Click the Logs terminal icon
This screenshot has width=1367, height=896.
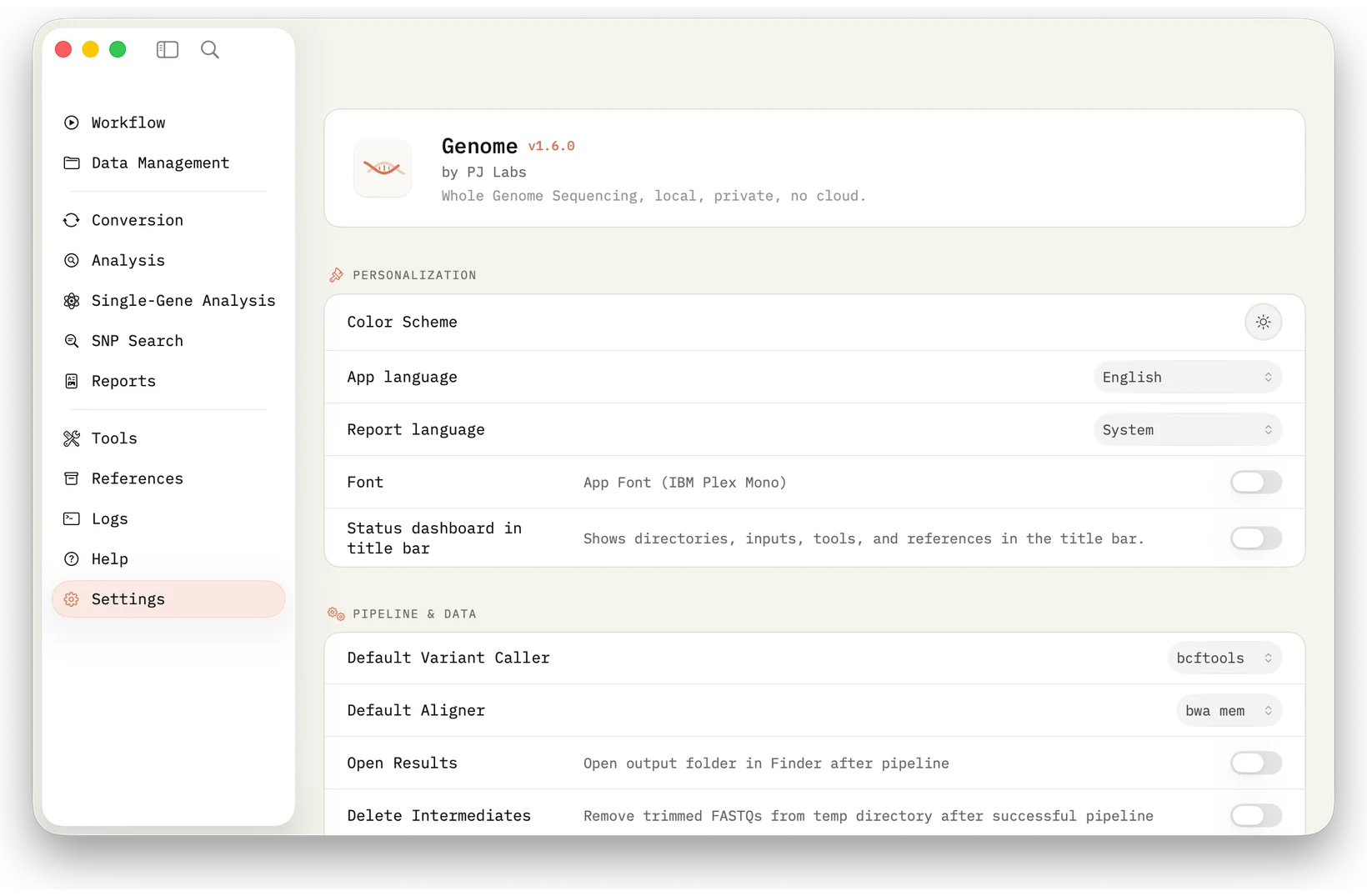tap(72, 518)
